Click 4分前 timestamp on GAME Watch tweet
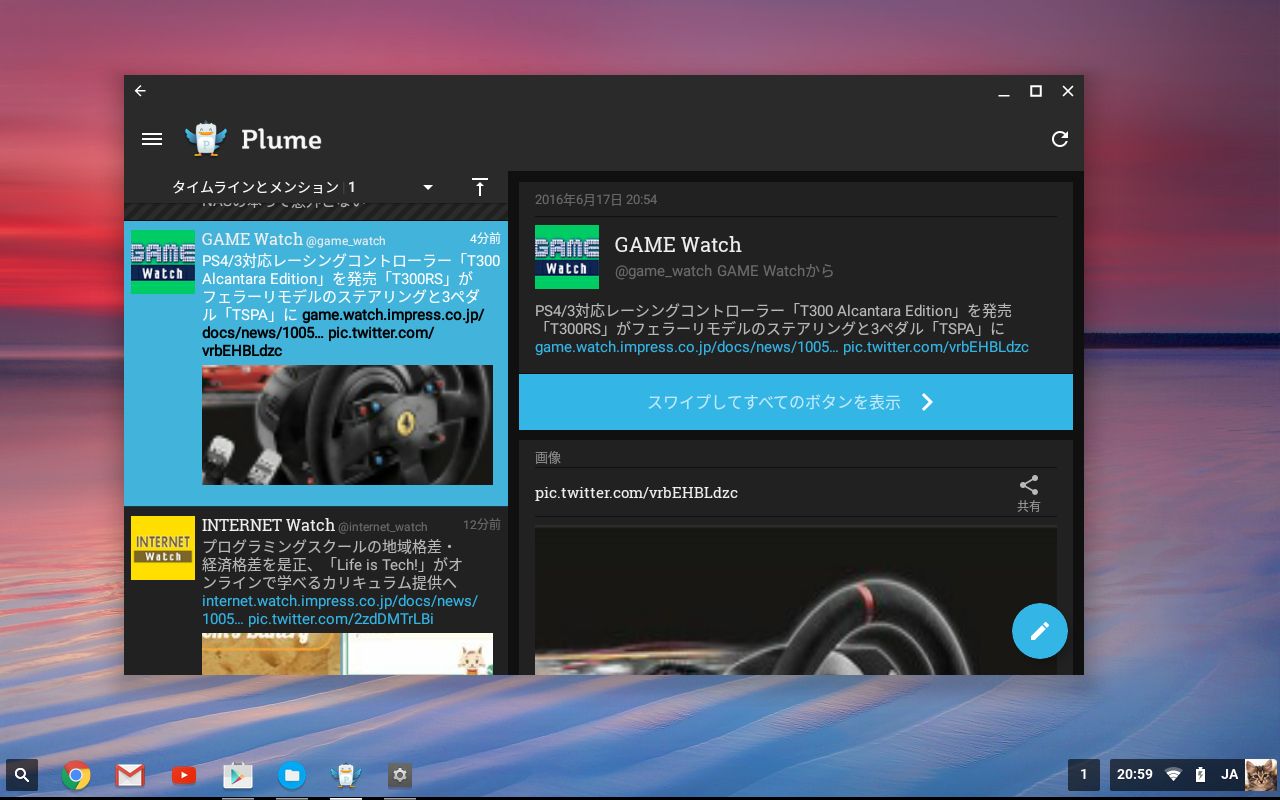The image size is (1280, 800). coord(485,239)
